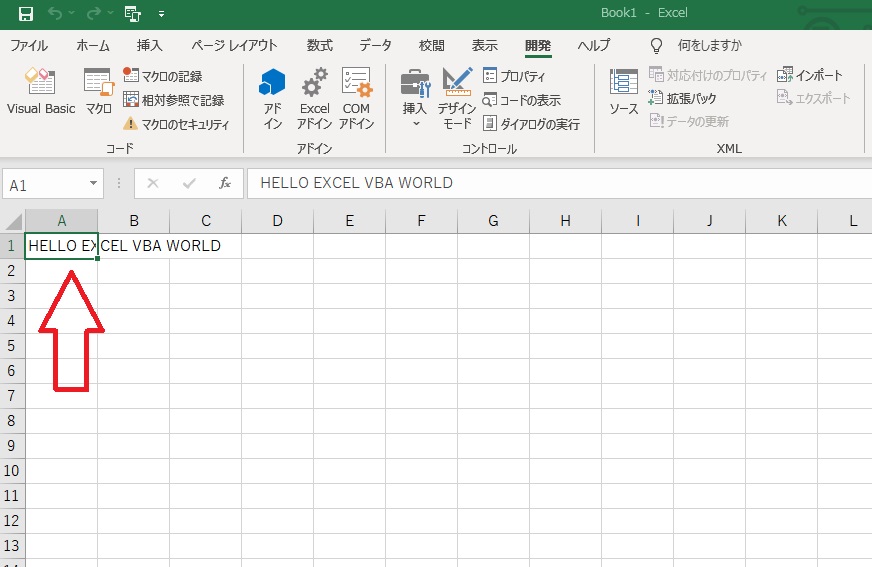Switch to the ページ レイアウト tab

point(234,45)
